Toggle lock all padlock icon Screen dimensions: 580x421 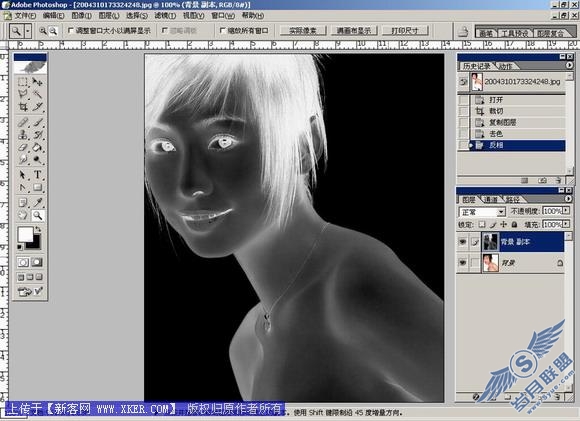click(514, 225)
